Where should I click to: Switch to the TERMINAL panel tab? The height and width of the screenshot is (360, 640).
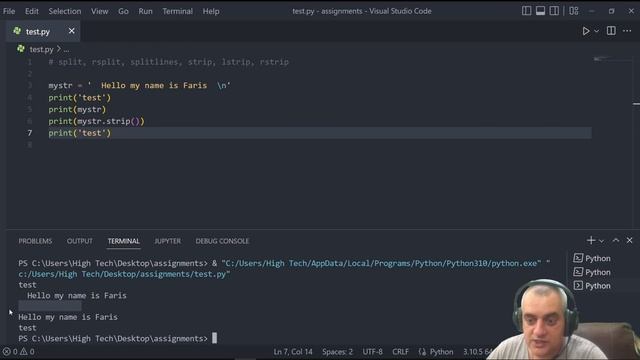pyautogui.click(x=124, y=241)
